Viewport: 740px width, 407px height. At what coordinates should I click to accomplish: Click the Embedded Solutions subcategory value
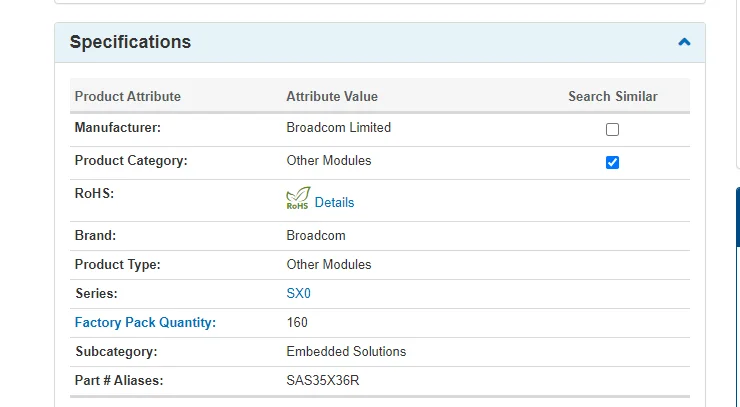346,352
